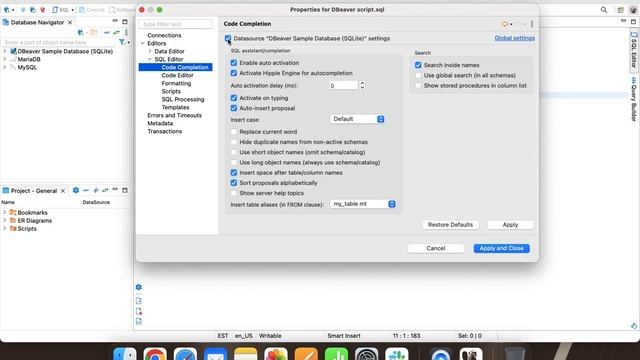
Task: Expand the Data Editor tree node
Action: tap(150, 51)
